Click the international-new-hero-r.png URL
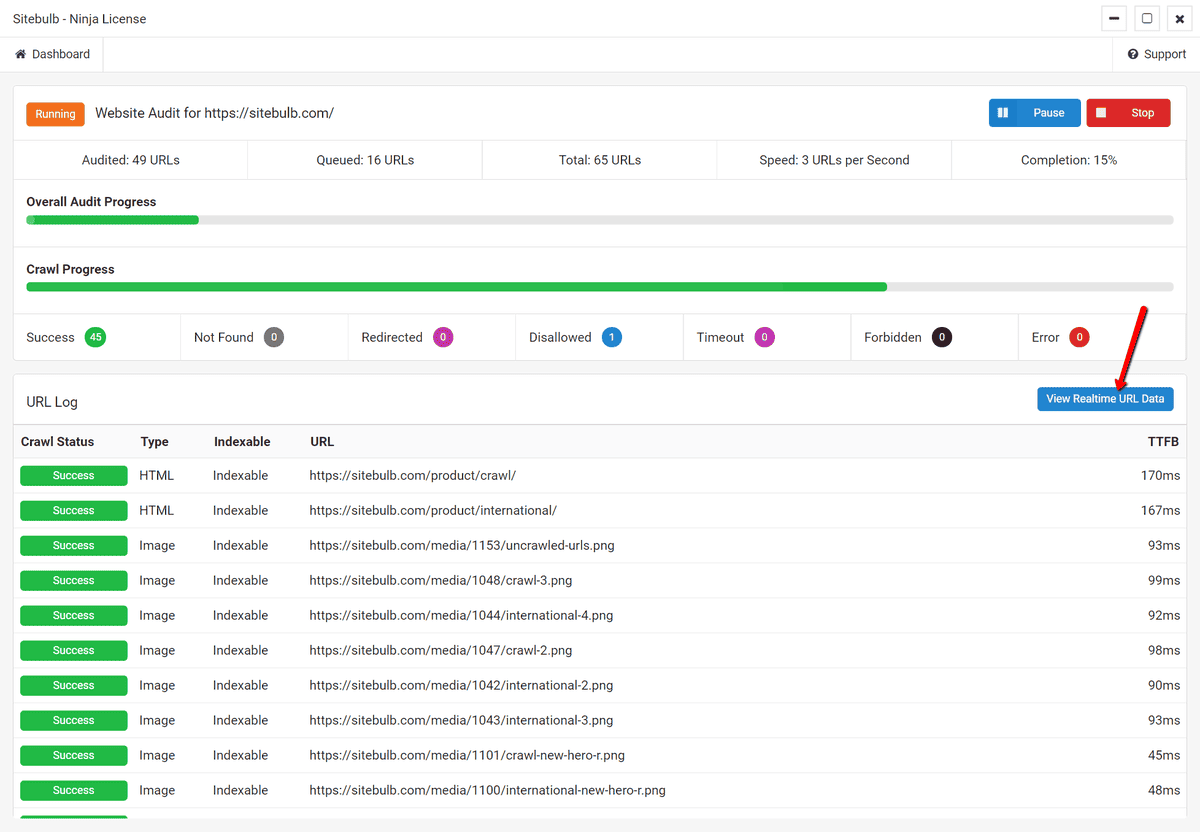 point(487,791)
